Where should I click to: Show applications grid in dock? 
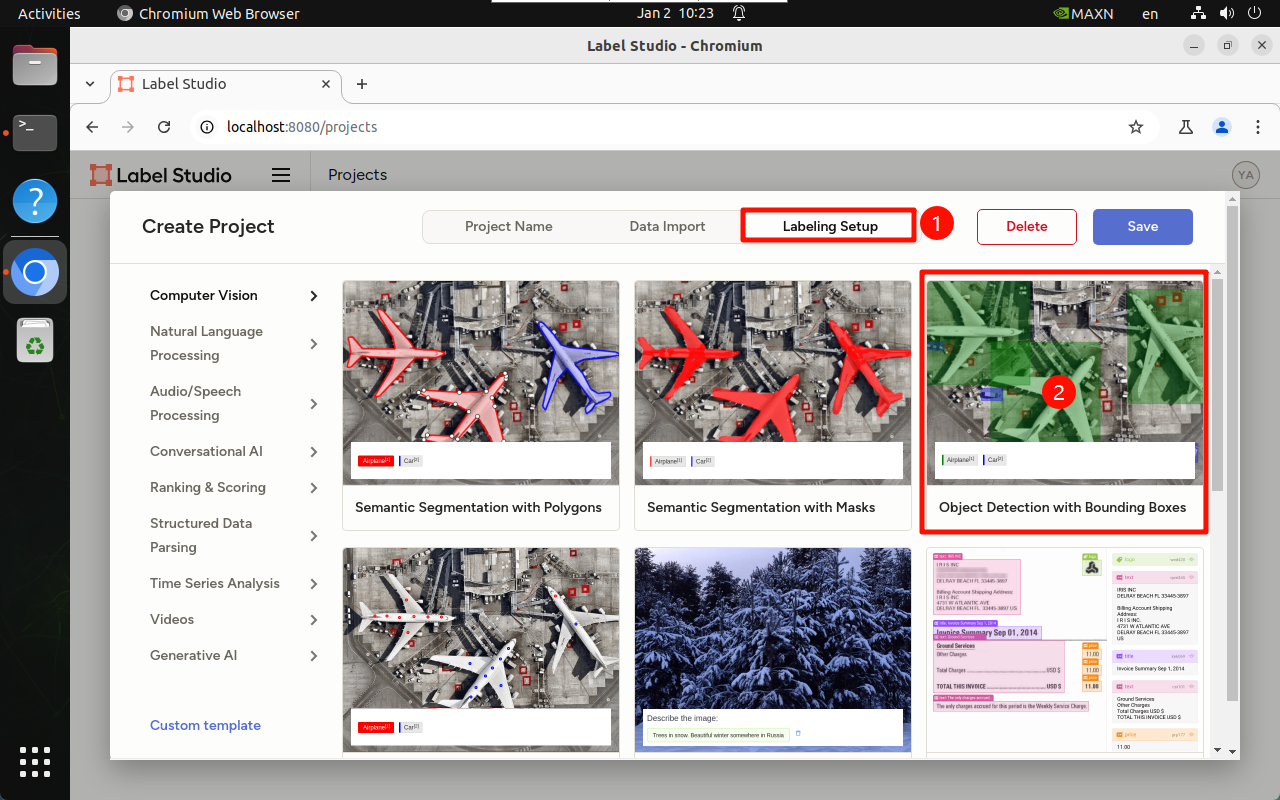(x=35, y=761)
